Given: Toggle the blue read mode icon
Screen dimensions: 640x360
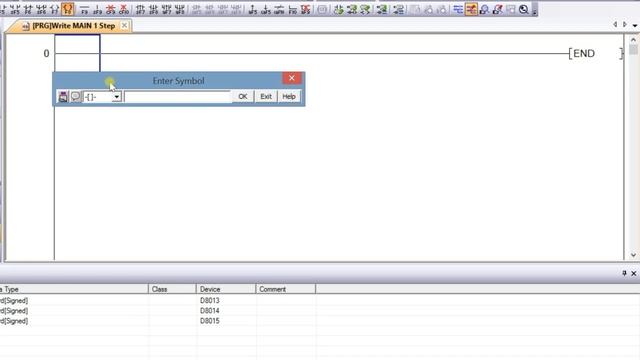Looking at the screenshot, I should (x=458, y=9).
